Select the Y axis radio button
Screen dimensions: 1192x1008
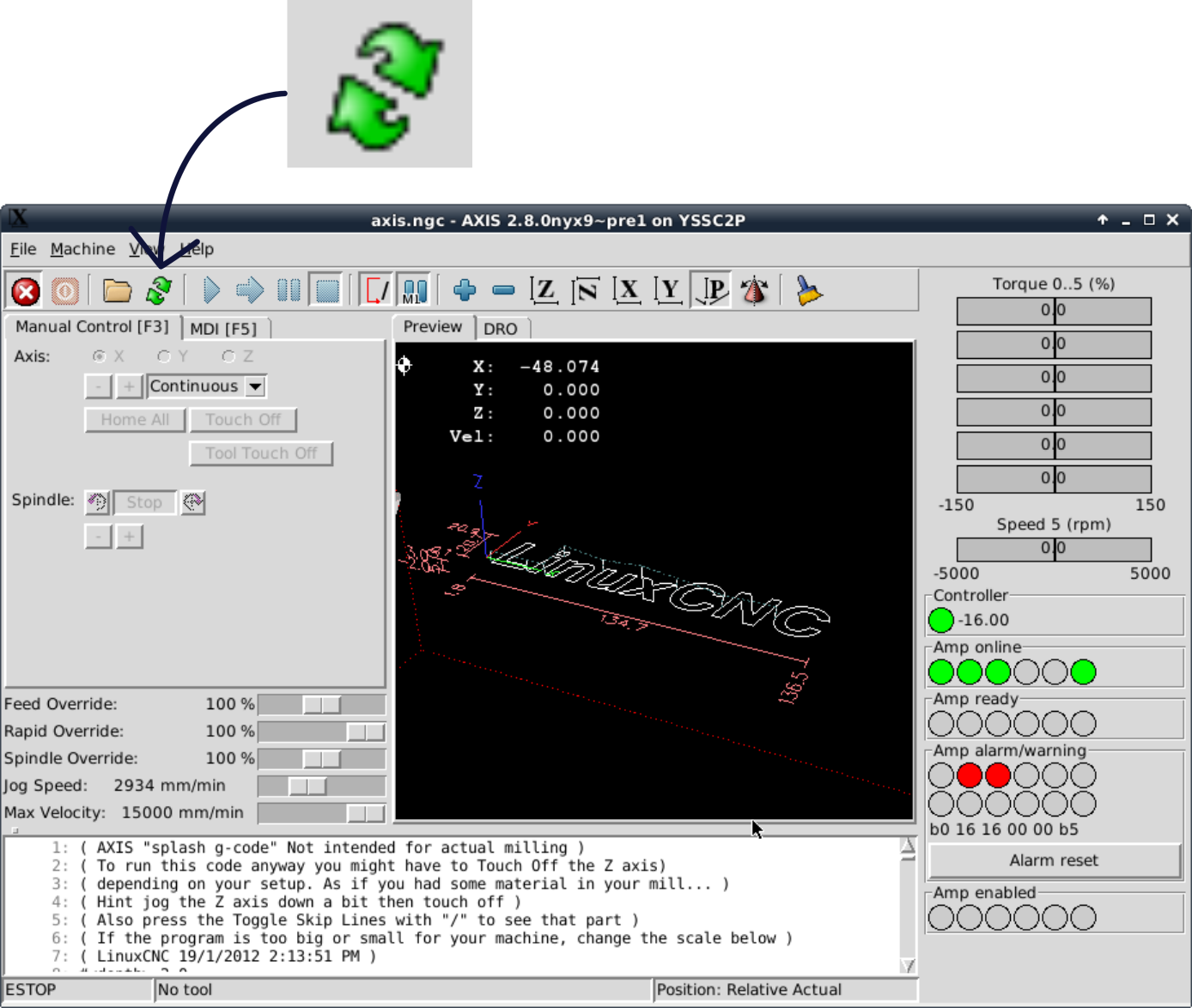(163, 355)
